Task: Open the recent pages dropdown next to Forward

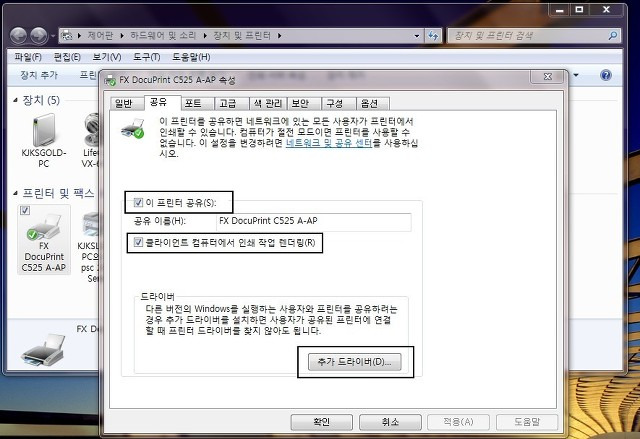Action: coord(53,36)
